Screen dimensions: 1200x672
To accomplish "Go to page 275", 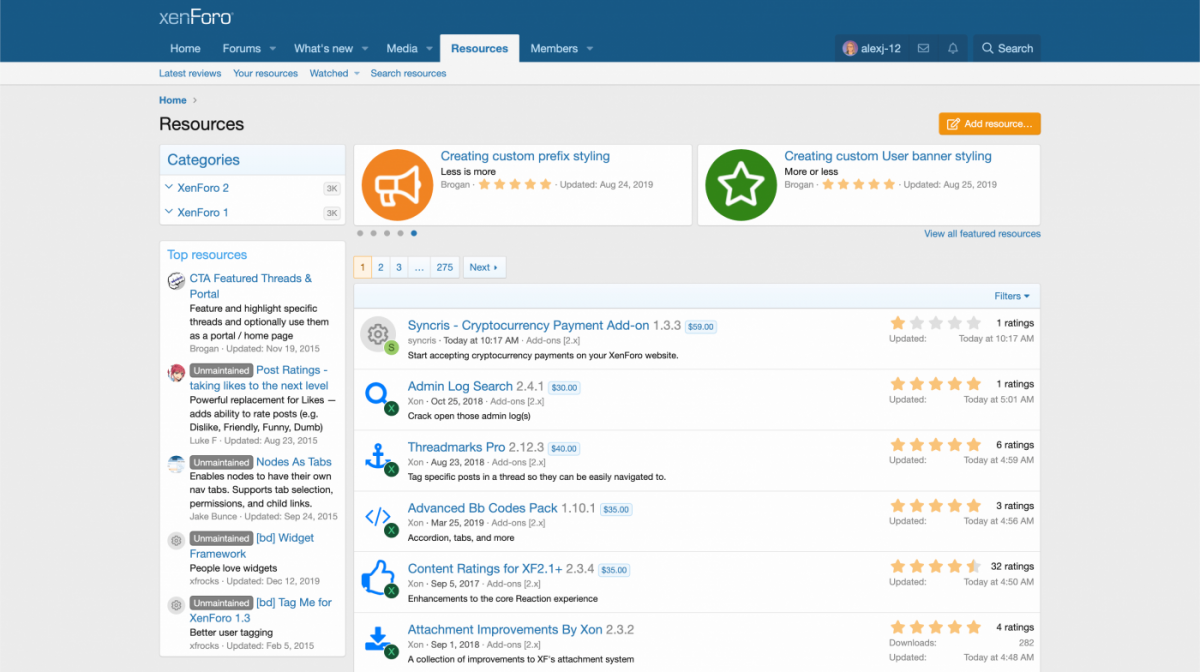I will (x=445, y=267).
